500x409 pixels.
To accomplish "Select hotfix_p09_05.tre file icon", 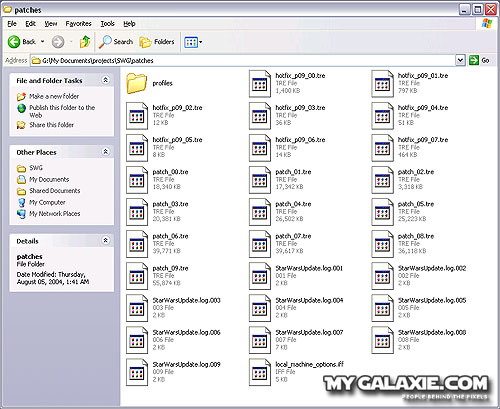I will click(x=137, y=148).
